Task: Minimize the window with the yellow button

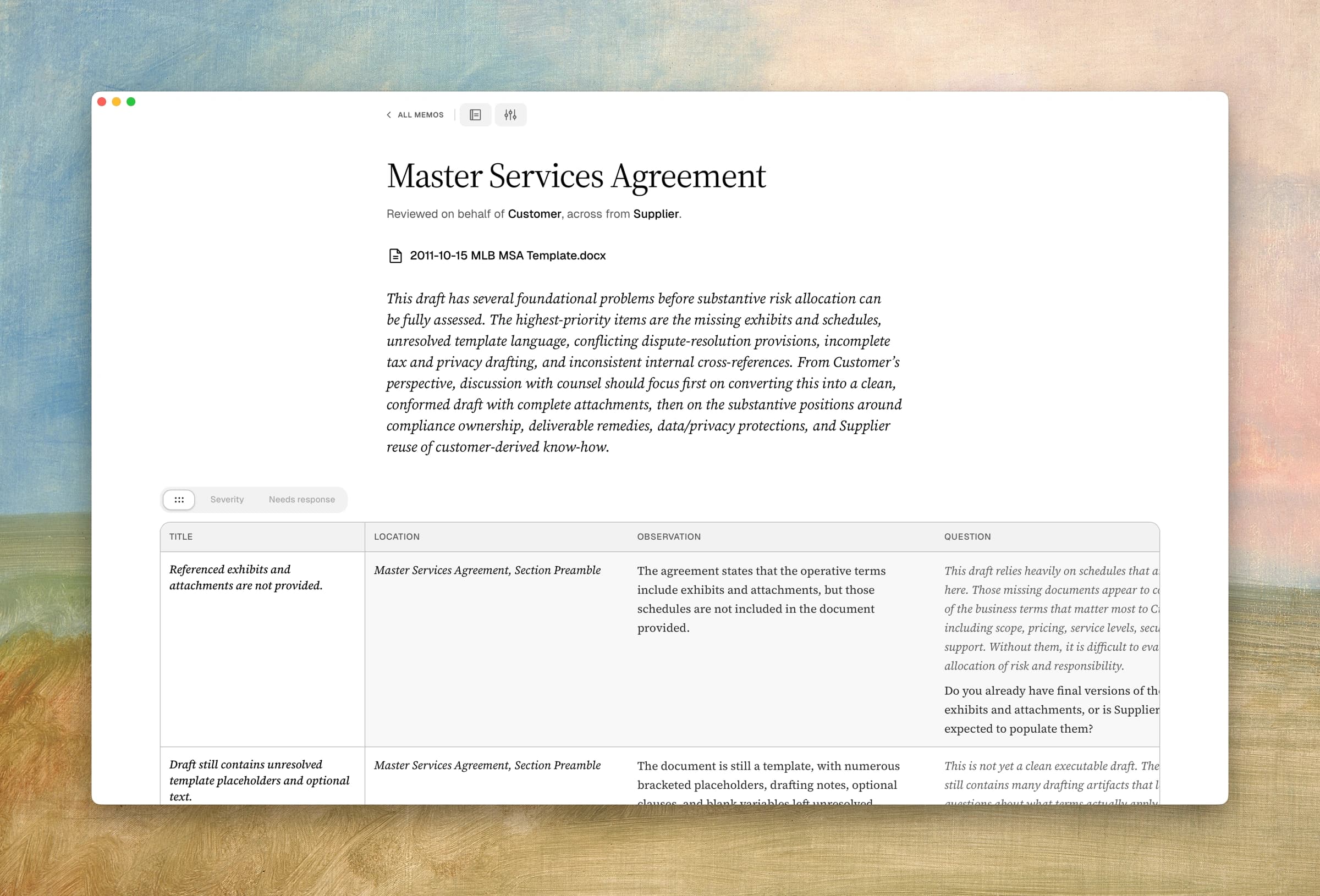Action: click(x=117, y=102)
